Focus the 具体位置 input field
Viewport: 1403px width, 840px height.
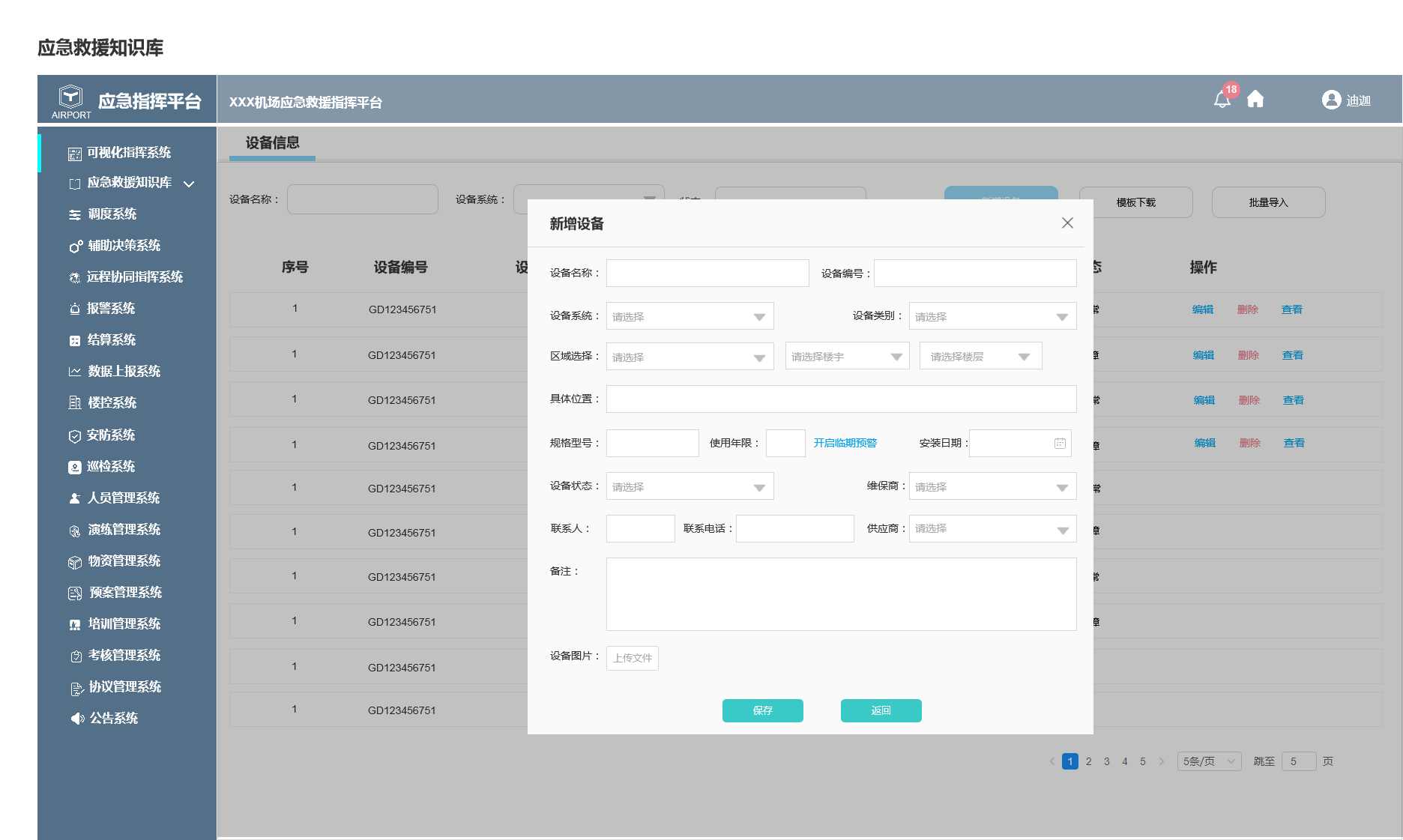(841, 399)
